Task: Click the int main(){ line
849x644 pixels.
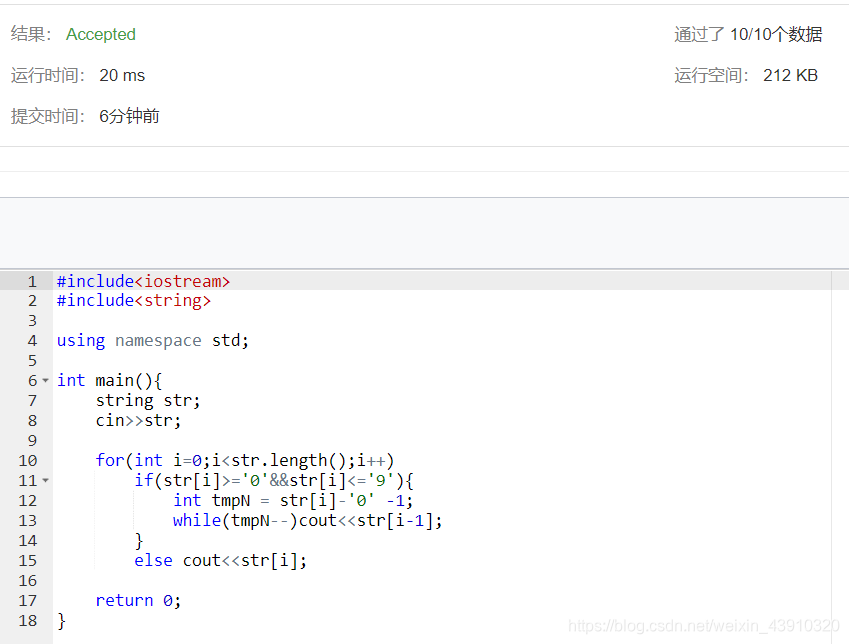Action: point(109,381)
